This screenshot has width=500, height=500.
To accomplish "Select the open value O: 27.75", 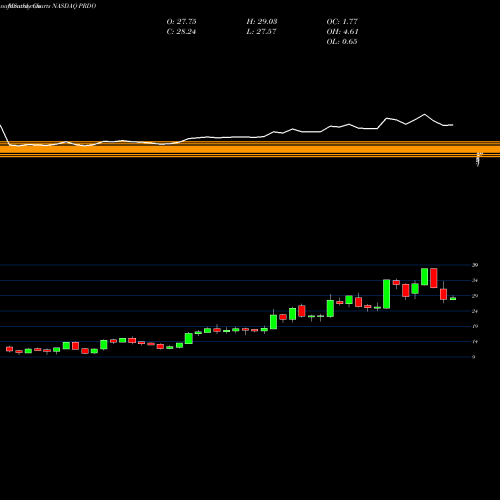I will (x=181, y=22).
